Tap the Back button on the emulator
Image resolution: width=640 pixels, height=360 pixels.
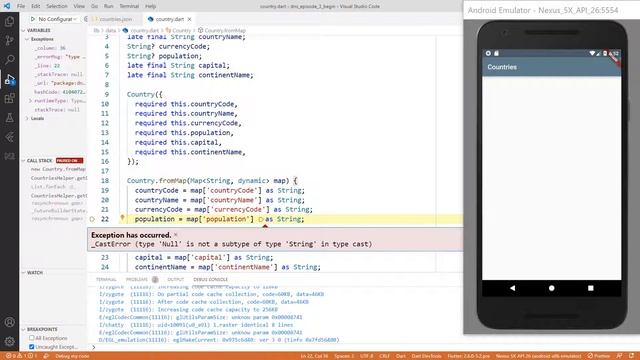(x=512, y=288)
